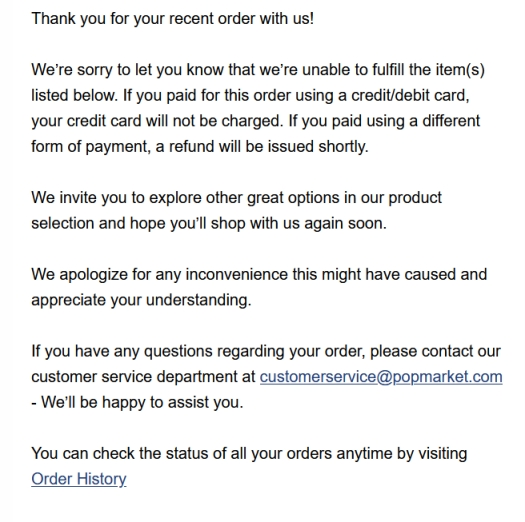Click the "Thank you for your recent order" line
Image resolution: width=525 pixels, height=522 pixels.
172,18
